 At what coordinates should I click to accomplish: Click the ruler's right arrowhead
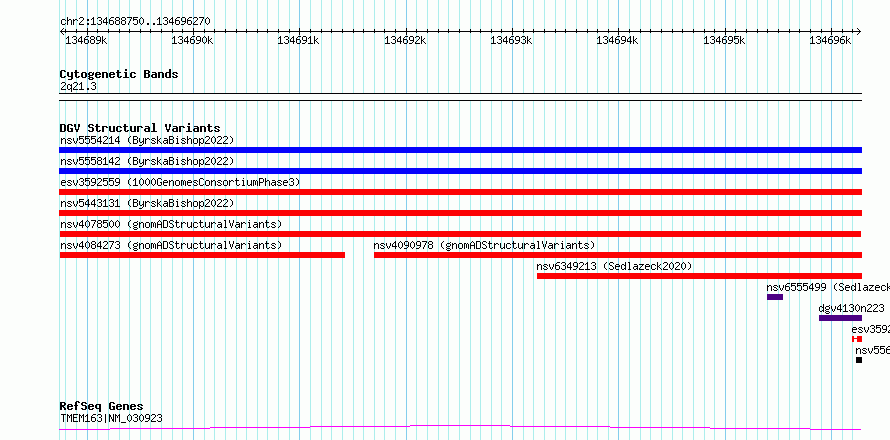click(x=859, y=32)
